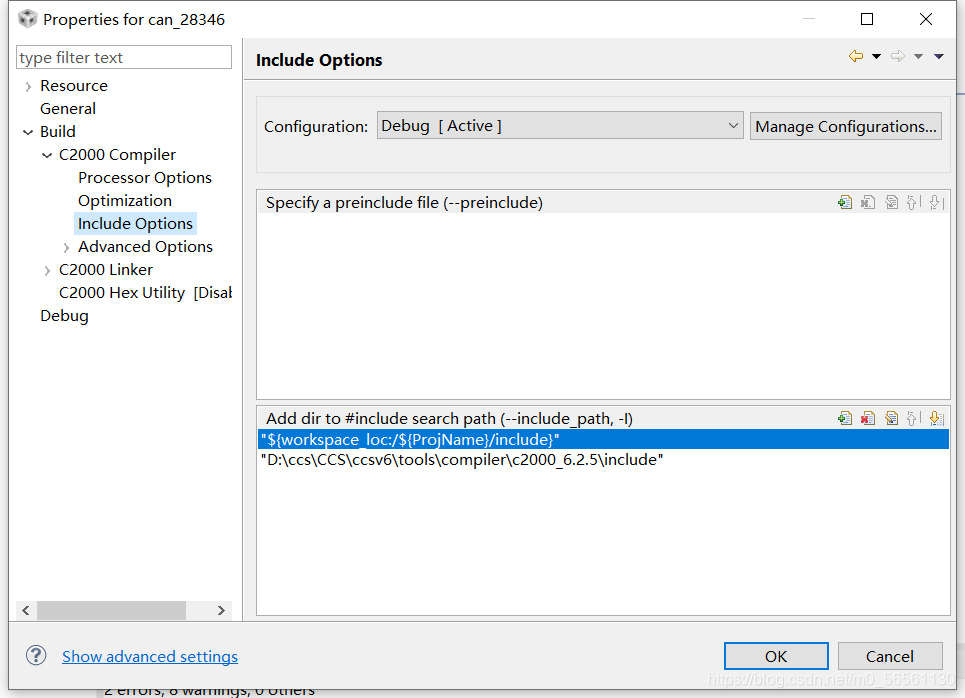Click tree horizontal scrollbar left arrow

click(x=26, y=610)
